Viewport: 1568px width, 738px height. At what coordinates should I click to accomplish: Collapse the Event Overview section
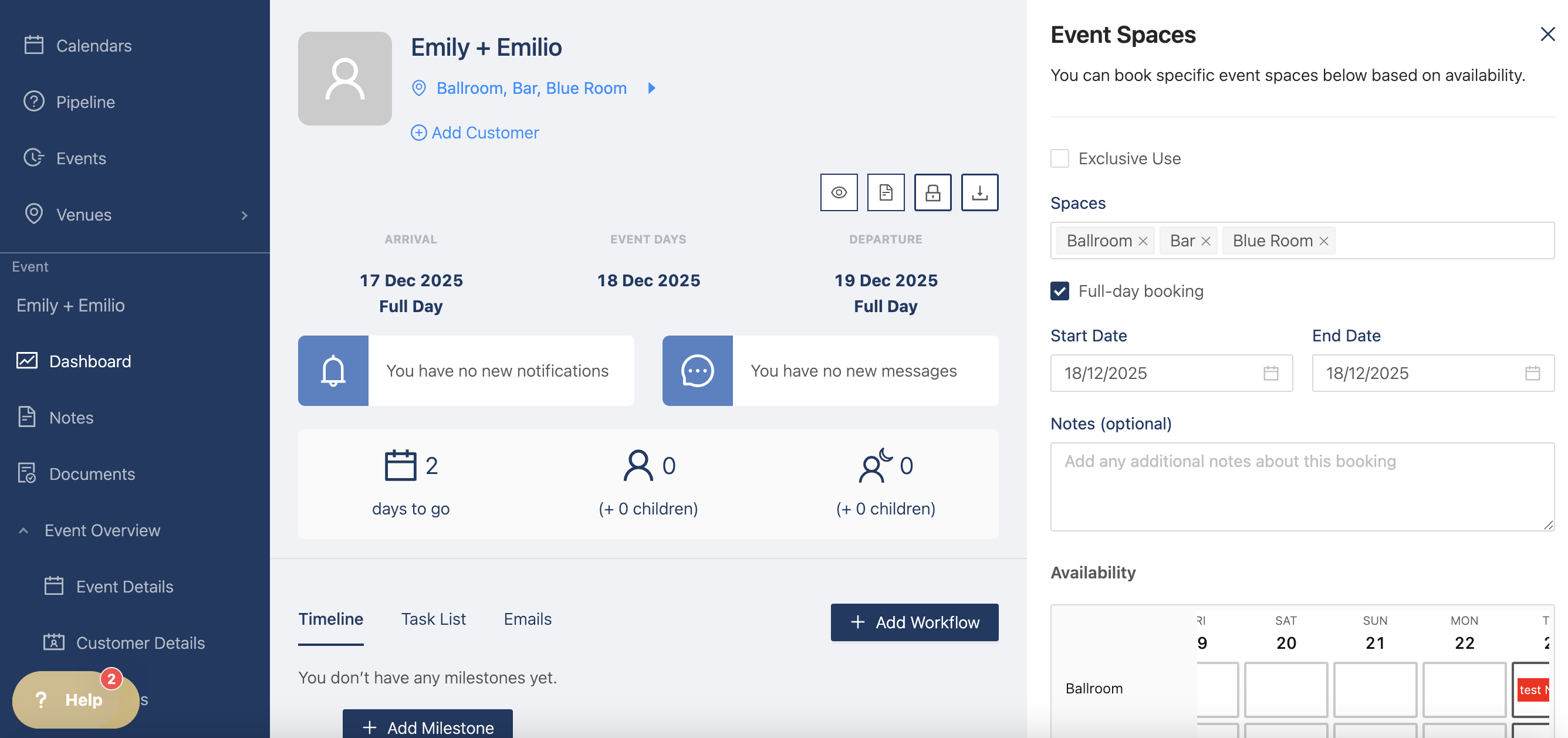23,530
